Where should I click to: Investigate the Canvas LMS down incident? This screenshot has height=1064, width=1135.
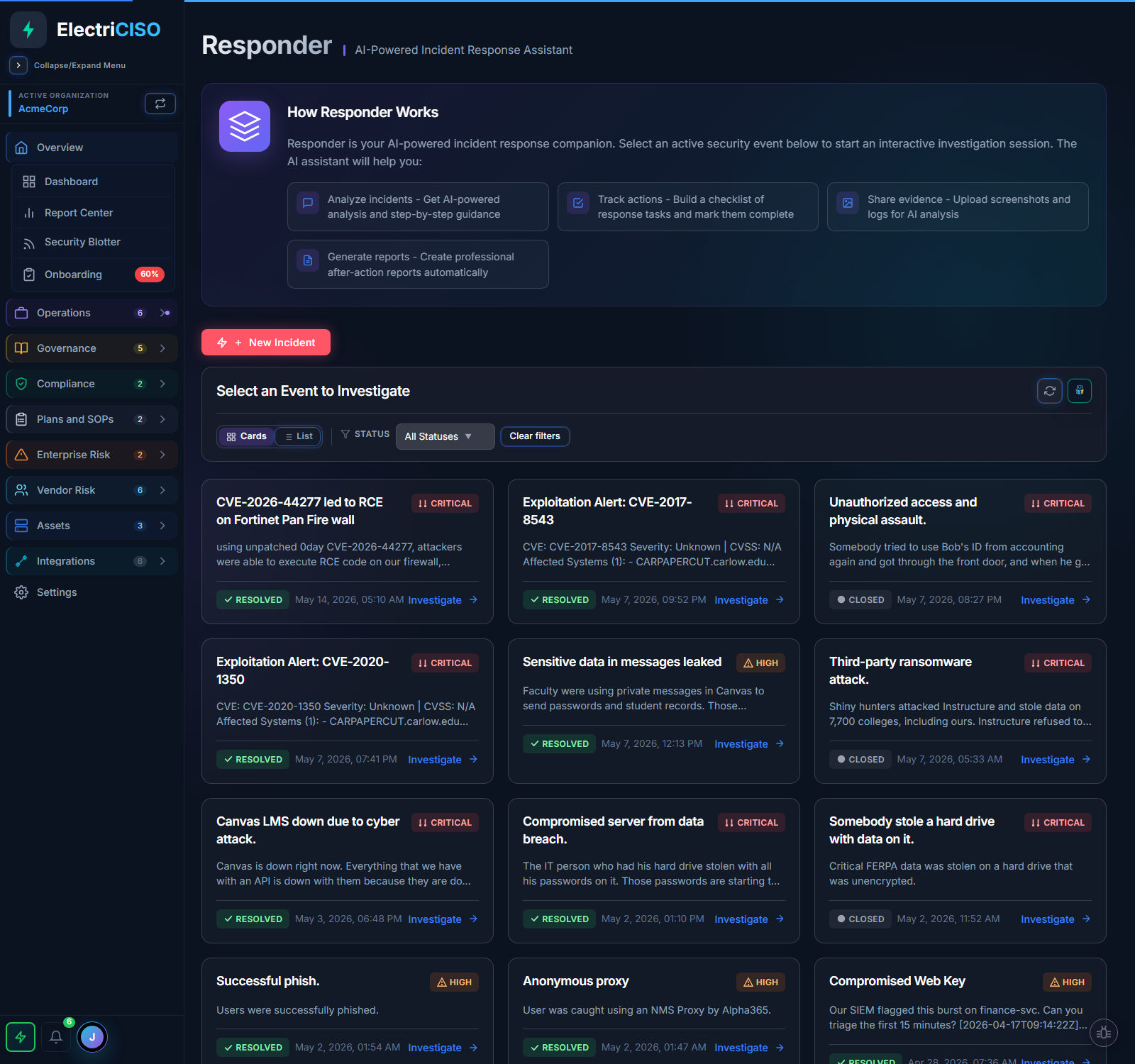443,919
